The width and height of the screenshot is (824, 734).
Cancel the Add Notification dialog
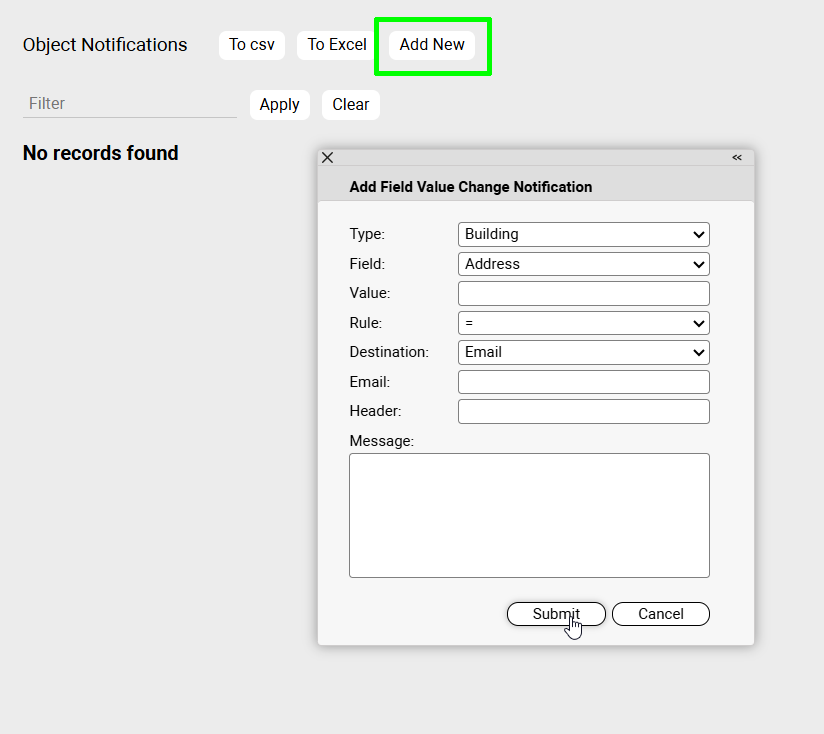(x=660, y=614)
